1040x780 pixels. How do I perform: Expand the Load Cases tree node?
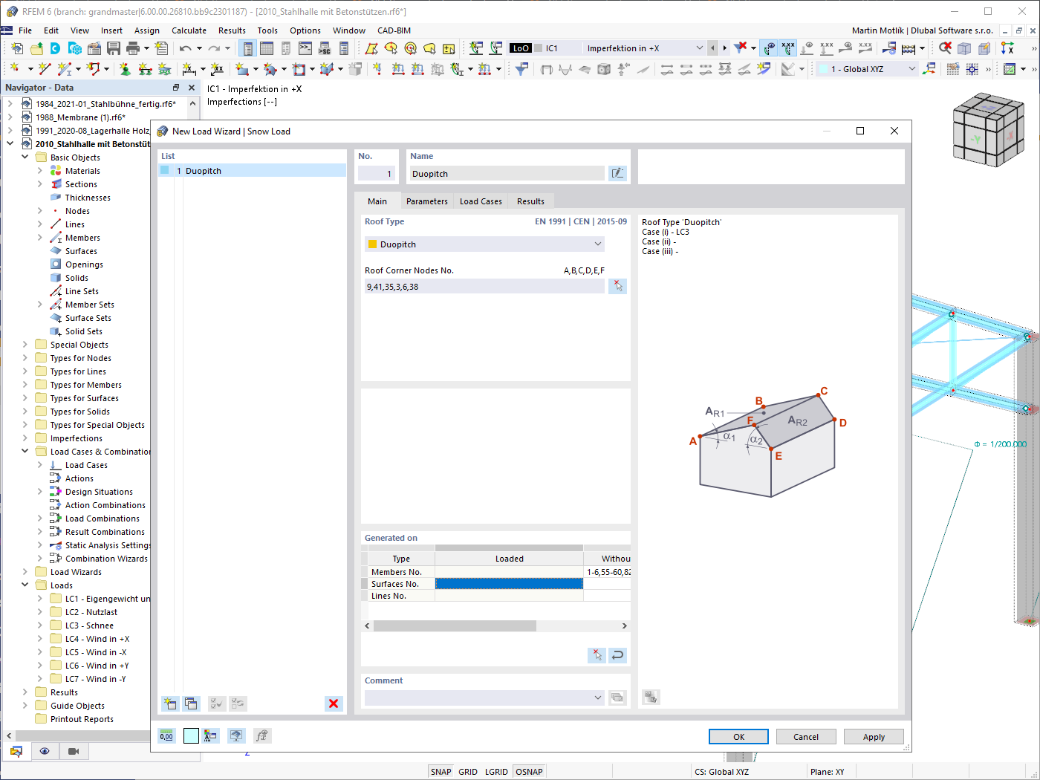[40, 465]
